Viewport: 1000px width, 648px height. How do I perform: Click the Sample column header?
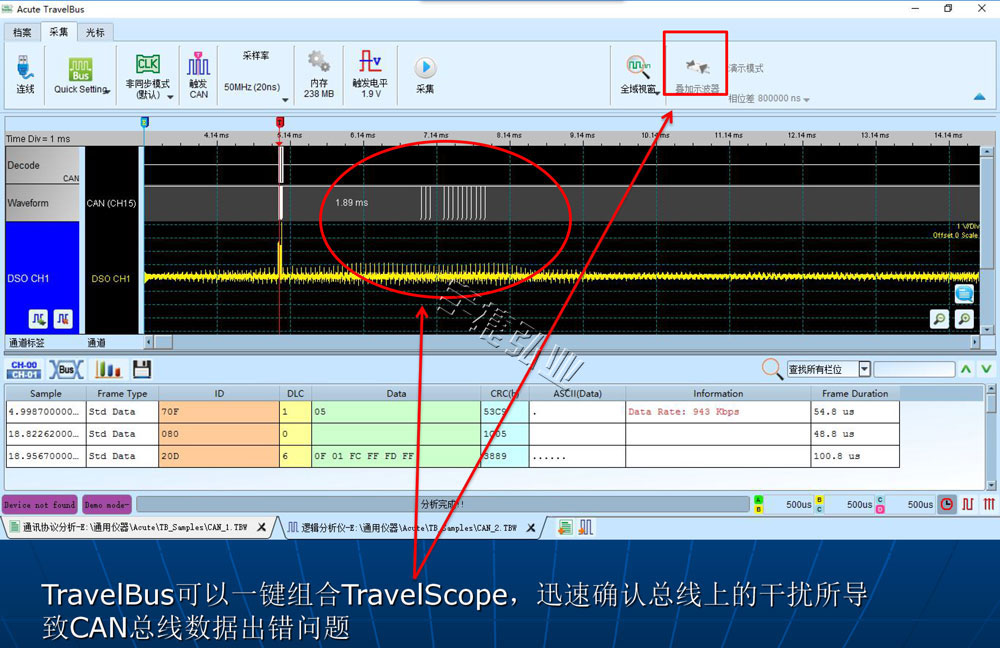(x=46, y=394)
